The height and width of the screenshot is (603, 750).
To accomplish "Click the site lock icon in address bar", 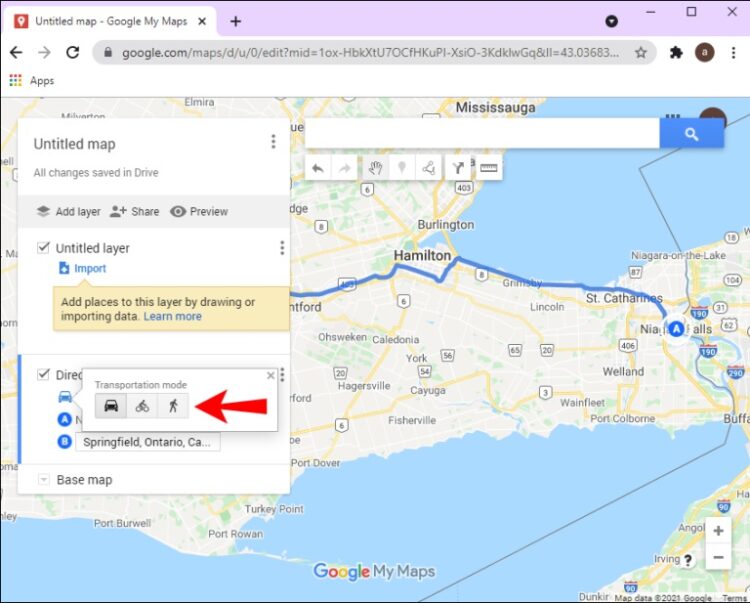I will coord(108,52).
